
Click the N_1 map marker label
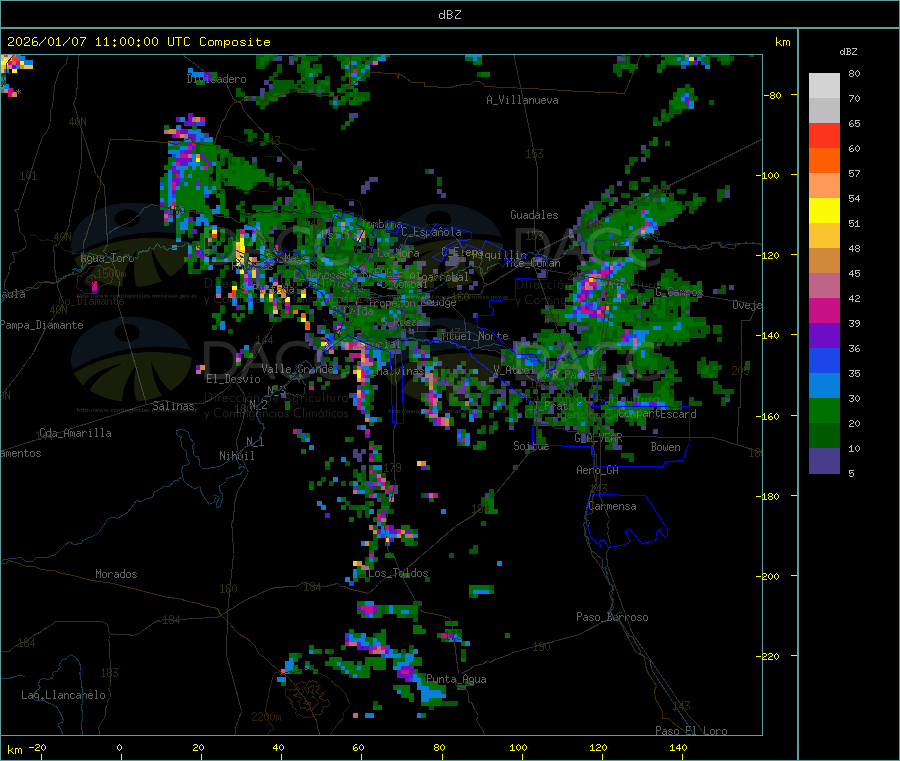255,441
